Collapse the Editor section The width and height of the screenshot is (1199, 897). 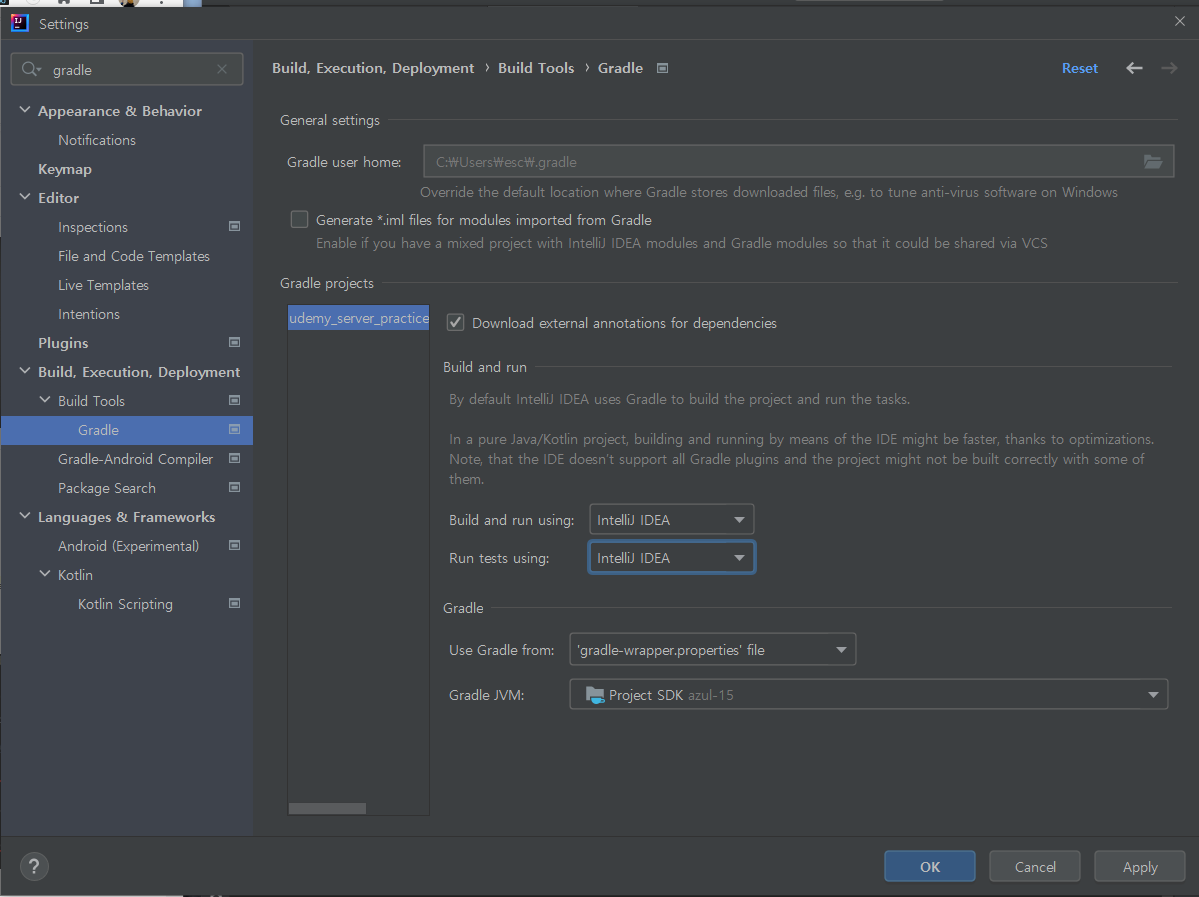coord(24,197)
